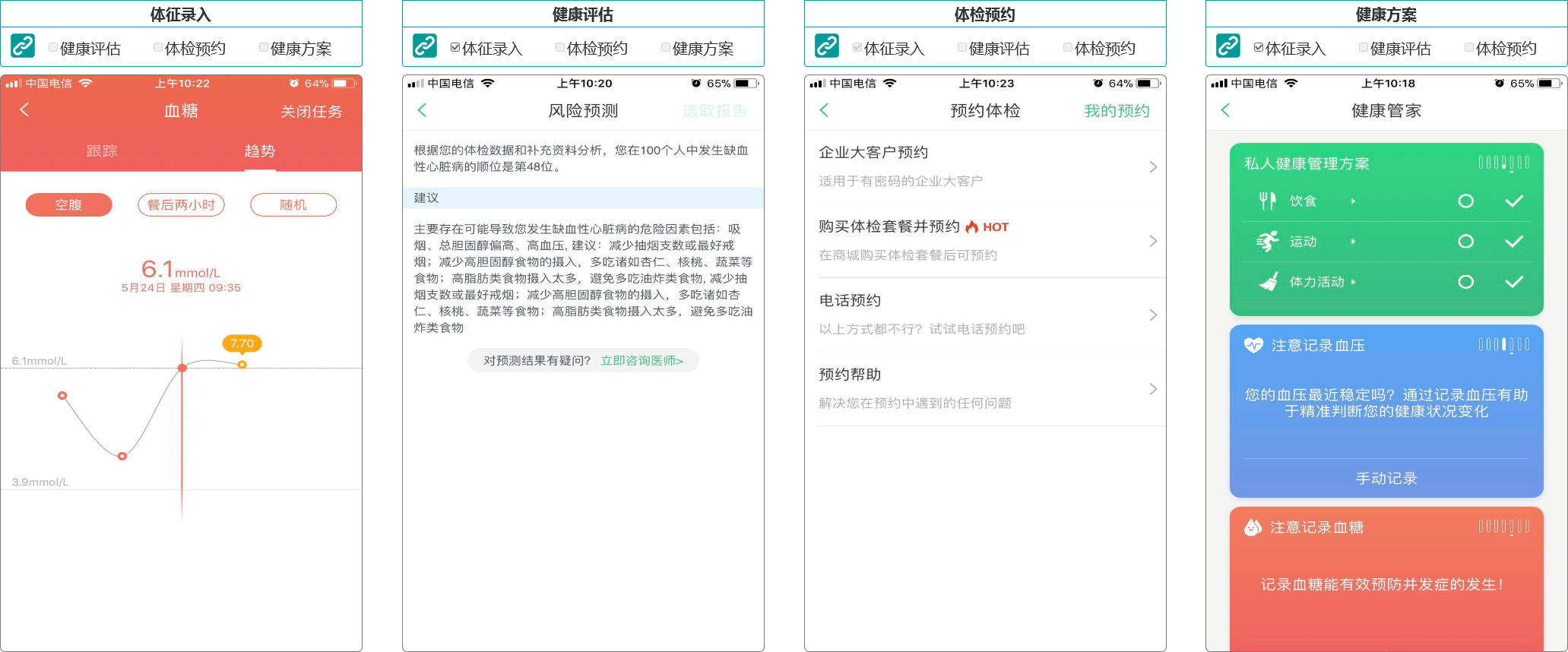The image size is (1568, 652).
Task: Select the 餐后两小时 filter
Action: click(x=181, y=205)
